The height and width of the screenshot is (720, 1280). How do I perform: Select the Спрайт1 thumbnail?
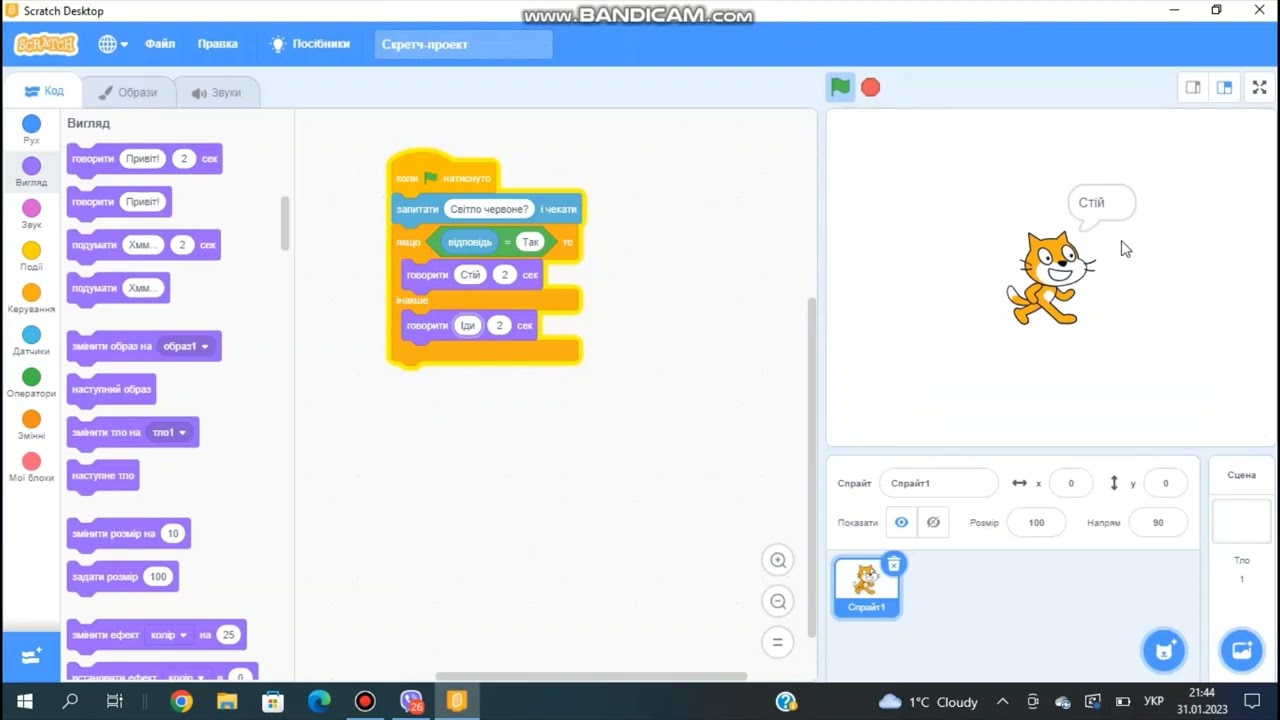[x=866, y=587]
